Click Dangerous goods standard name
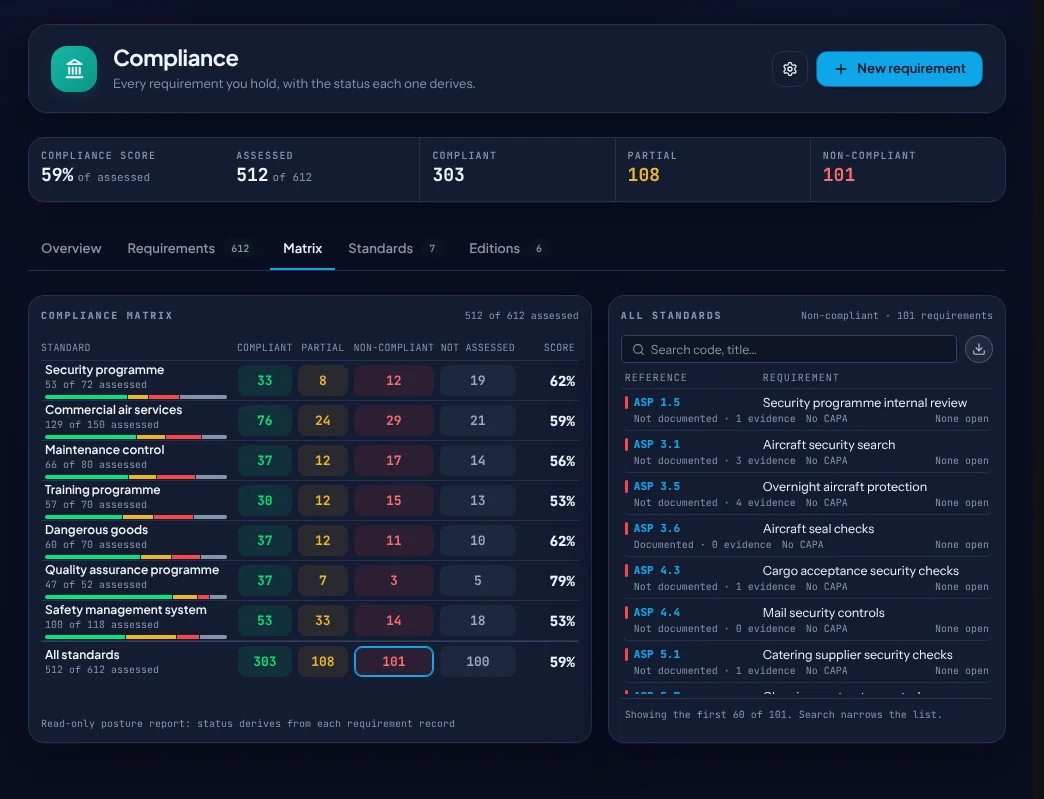The height and width of the screenshot is (799, 1044). (97, 529)
